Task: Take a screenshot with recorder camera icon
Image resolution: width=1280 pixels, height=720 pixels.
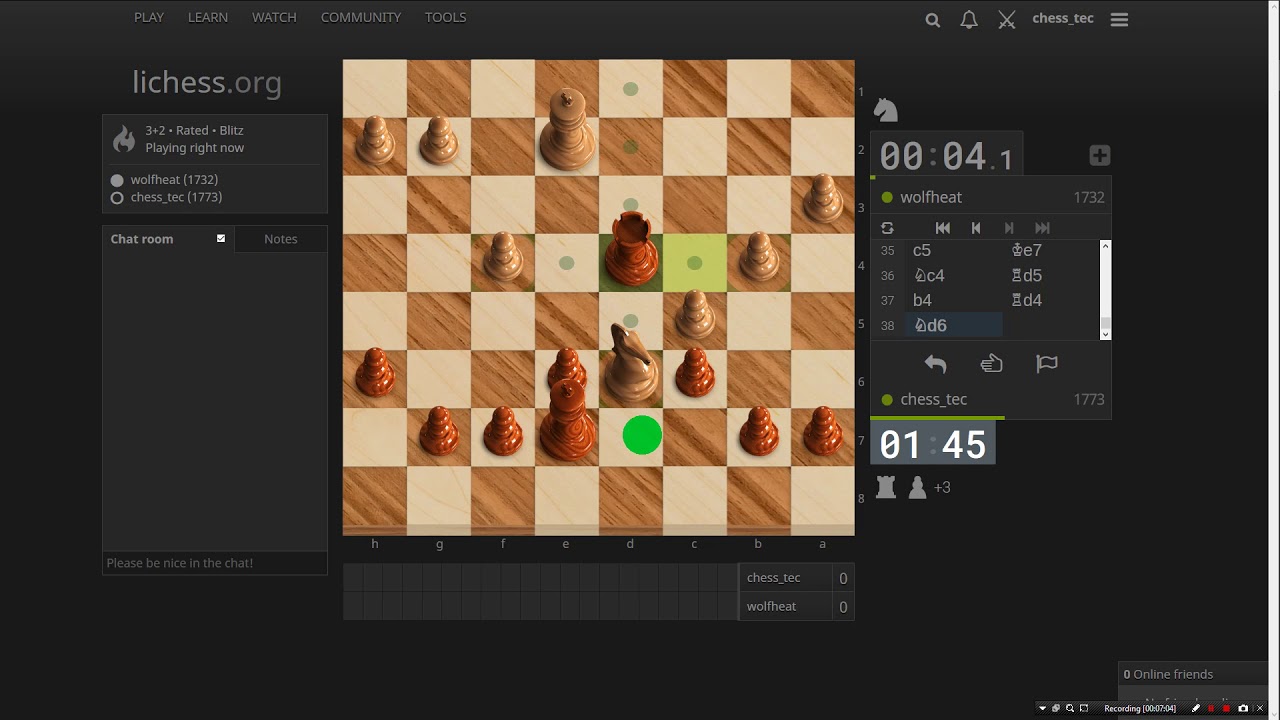Action: (x=1243, y=708)
